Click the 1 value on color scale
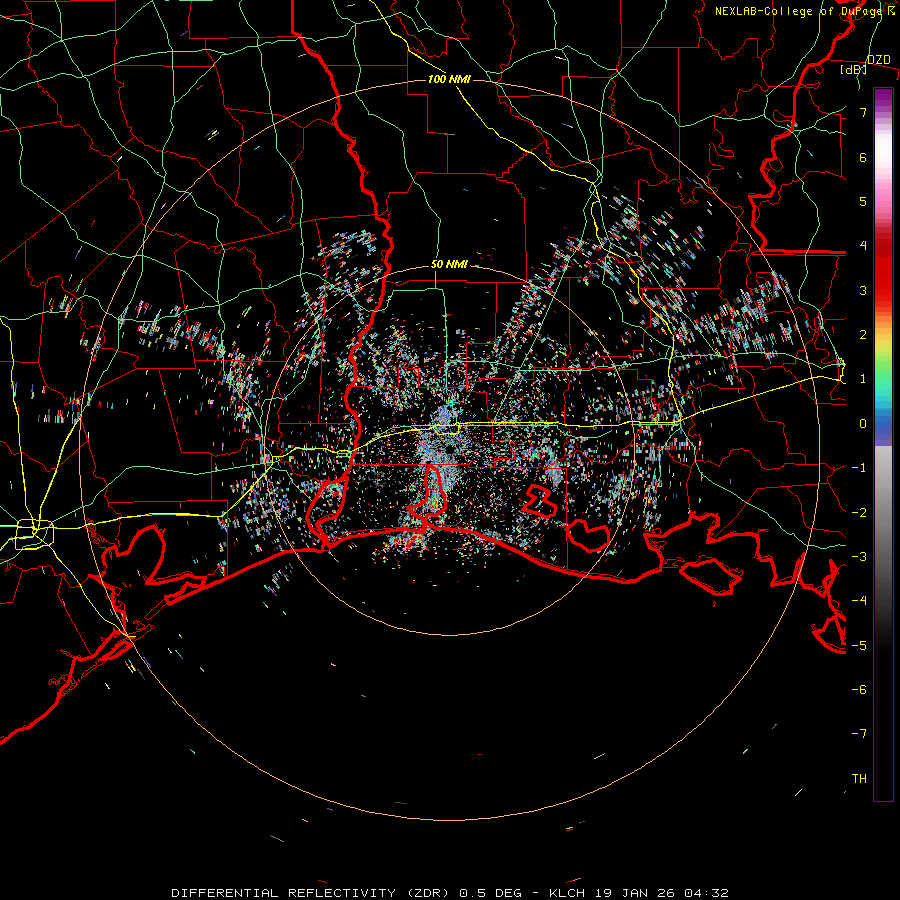900x900 pixels. pos(863,379)
